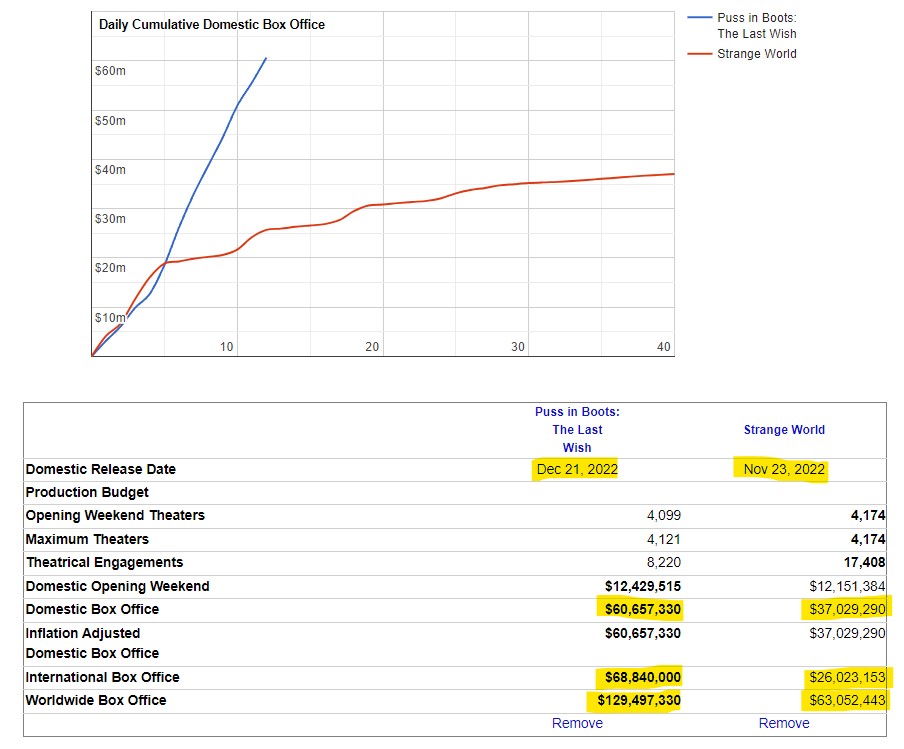The image size is (904, 749).
Task: Select the value $68,840,000
Action: pos(643,678)
